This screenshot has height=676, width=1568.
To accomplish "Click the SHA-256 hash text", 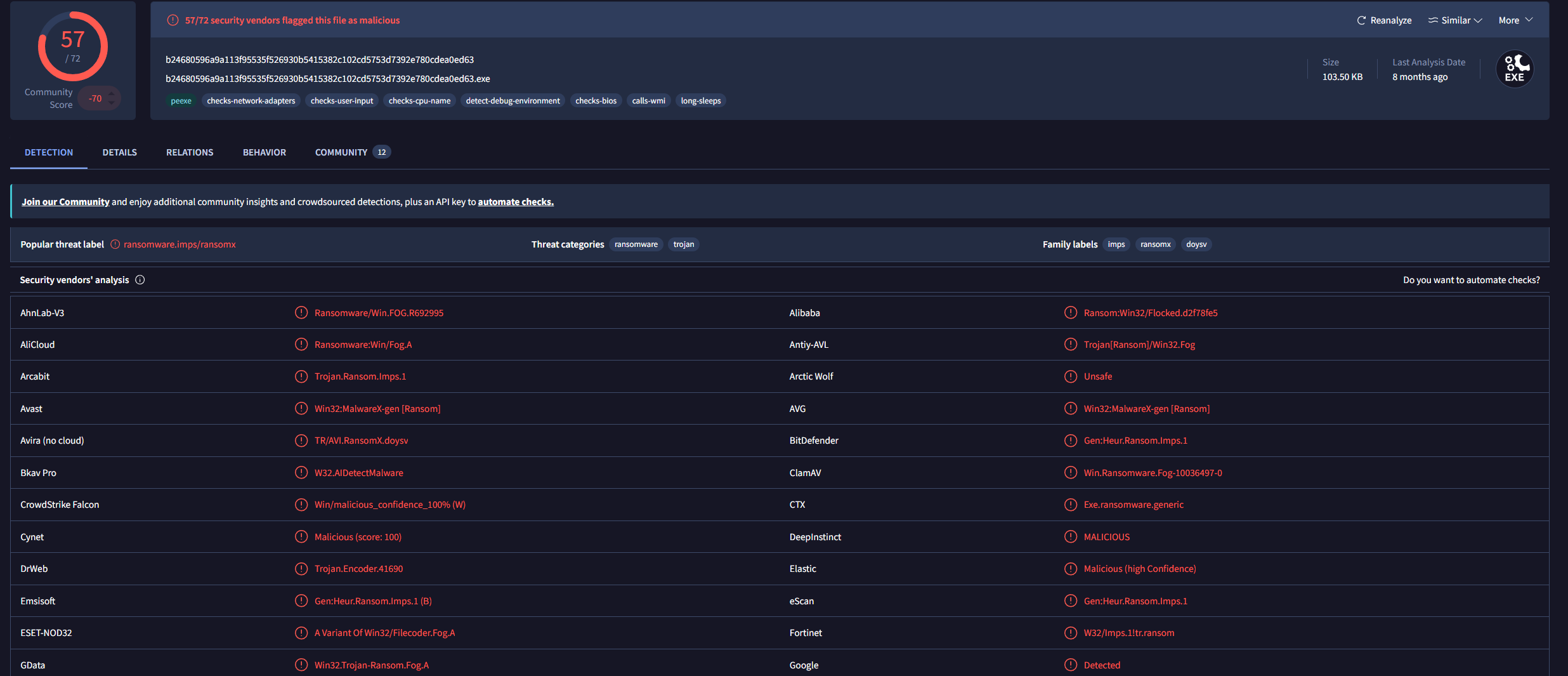I will pyautogui.click(x=320, y=60).
